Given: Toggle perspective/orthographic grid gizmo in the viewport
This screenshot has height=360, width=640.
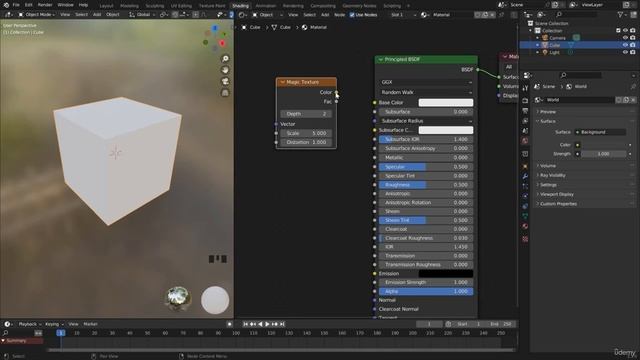Looking at the screenshot, I should (225, 93).
